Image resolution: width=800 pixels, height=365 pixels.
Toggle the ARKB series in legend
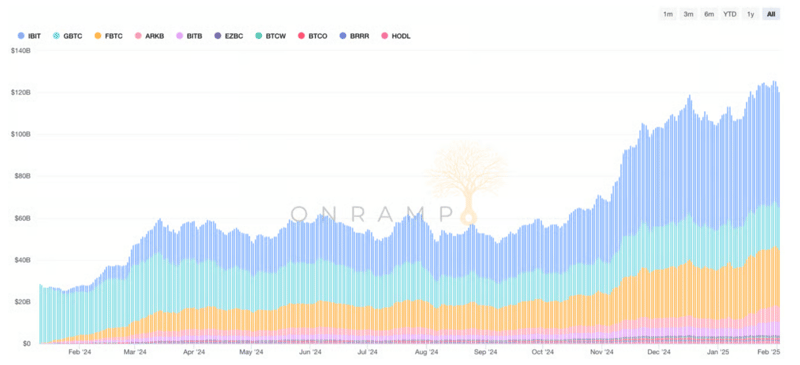(148, 36)
